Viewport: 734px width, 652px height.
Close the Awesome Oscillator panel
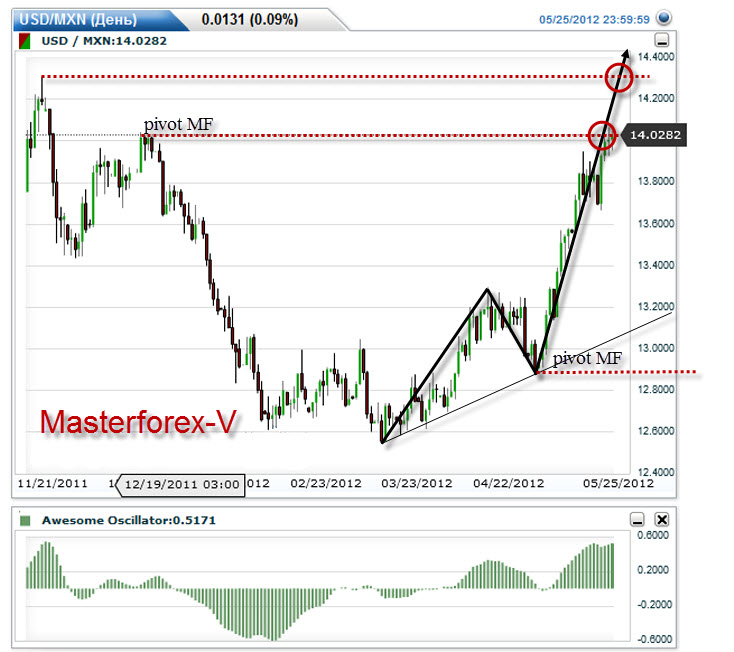[x=661, y=520]
